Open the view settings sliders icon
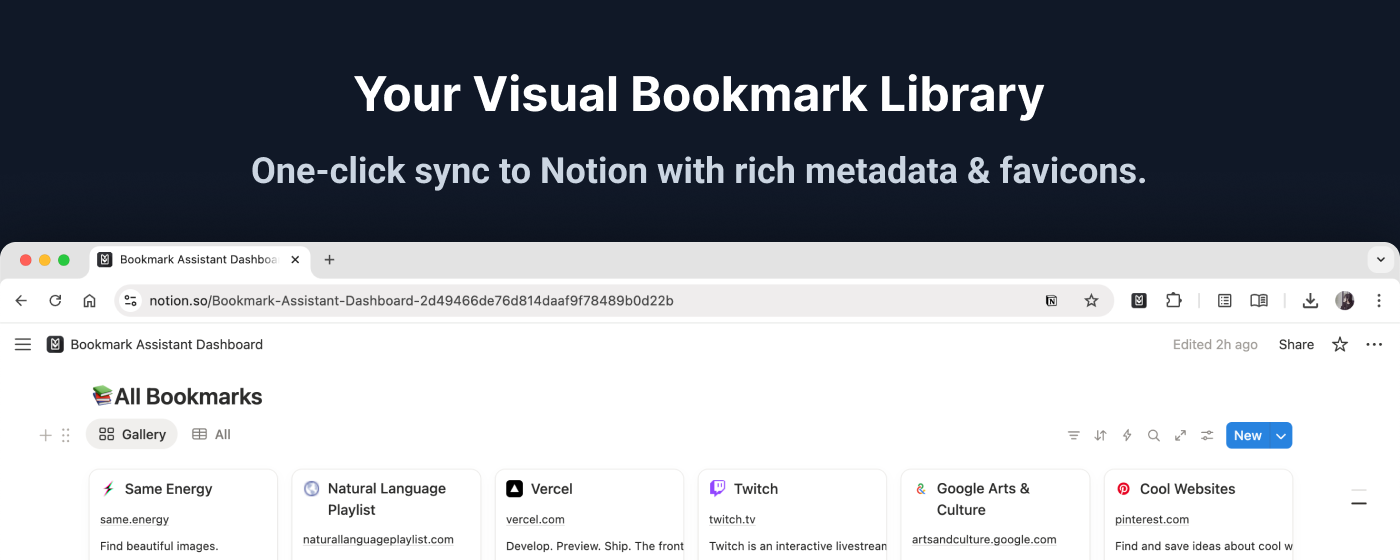The width and height of the screenshot is (1400, 560). [x=1207, y=435]
